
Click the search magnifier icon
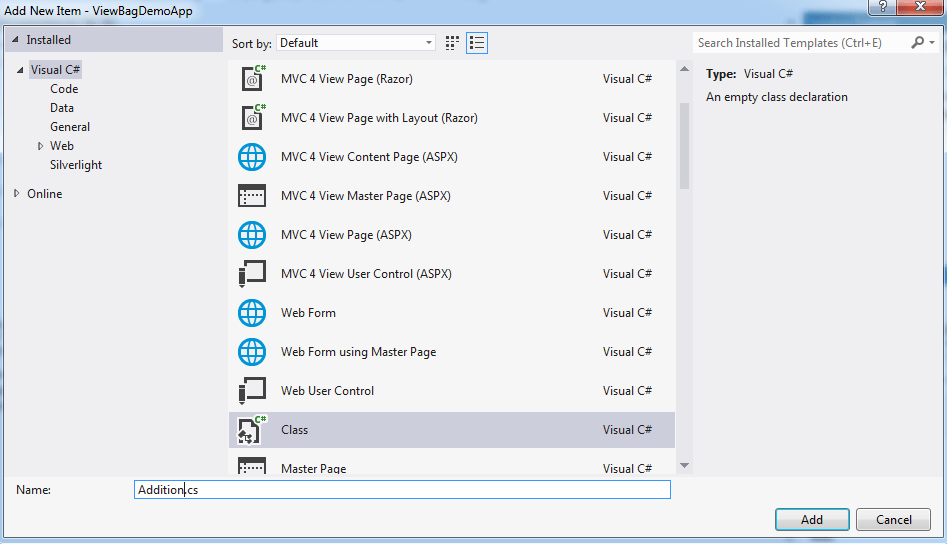click(917, 42)
